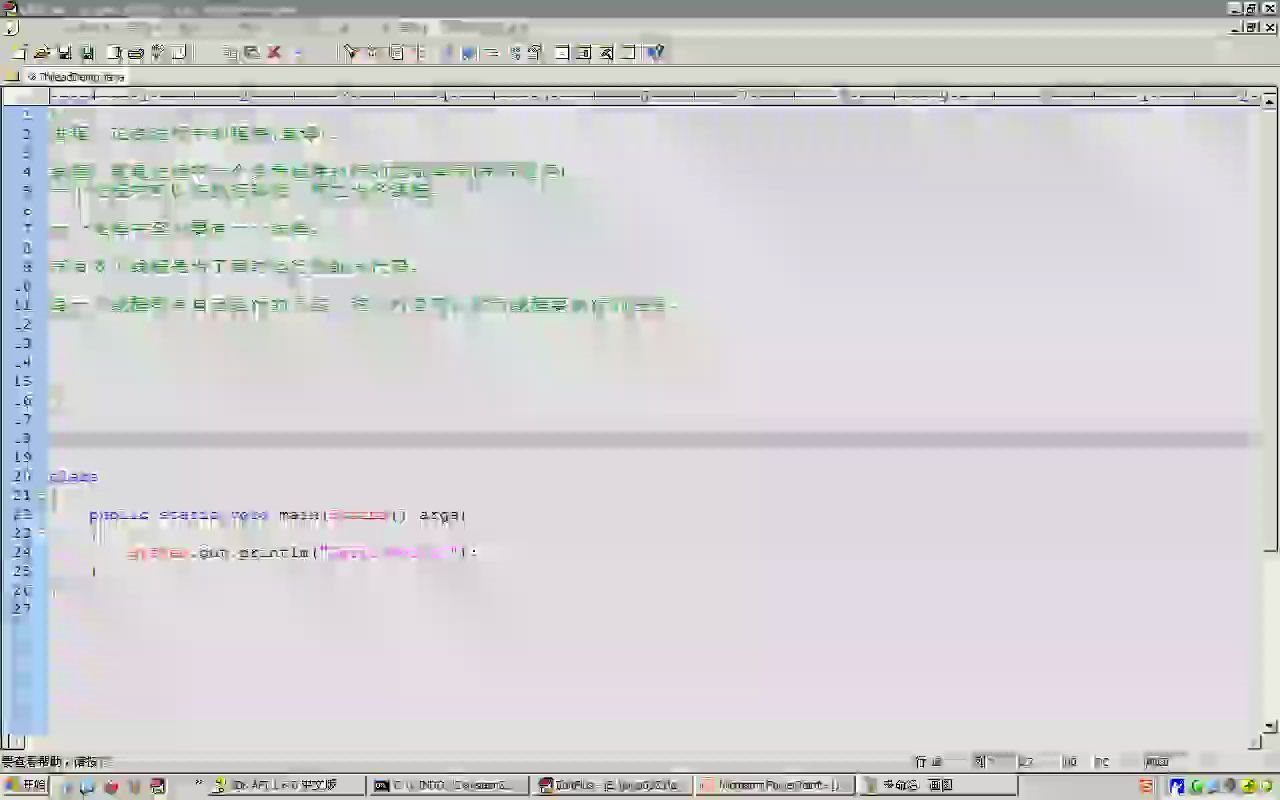Click the Go to Line toolbar icon
Image resolution: width=1280 pixels, height=800 pixels.
click(420, 53)
